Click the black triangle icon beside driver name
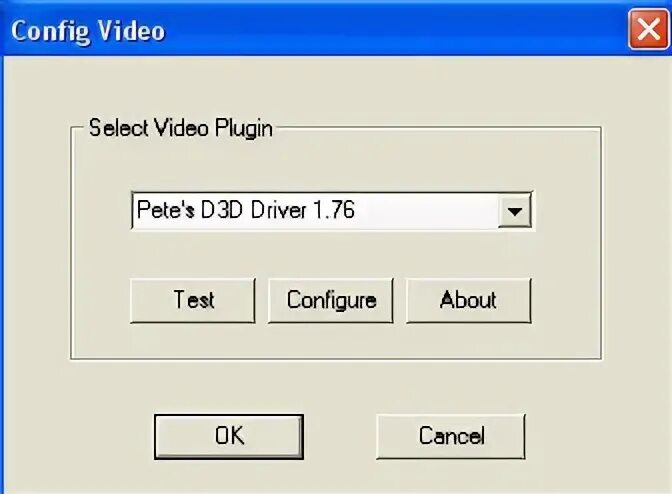This screenshot has width=672, height=494. click(514, 211)
